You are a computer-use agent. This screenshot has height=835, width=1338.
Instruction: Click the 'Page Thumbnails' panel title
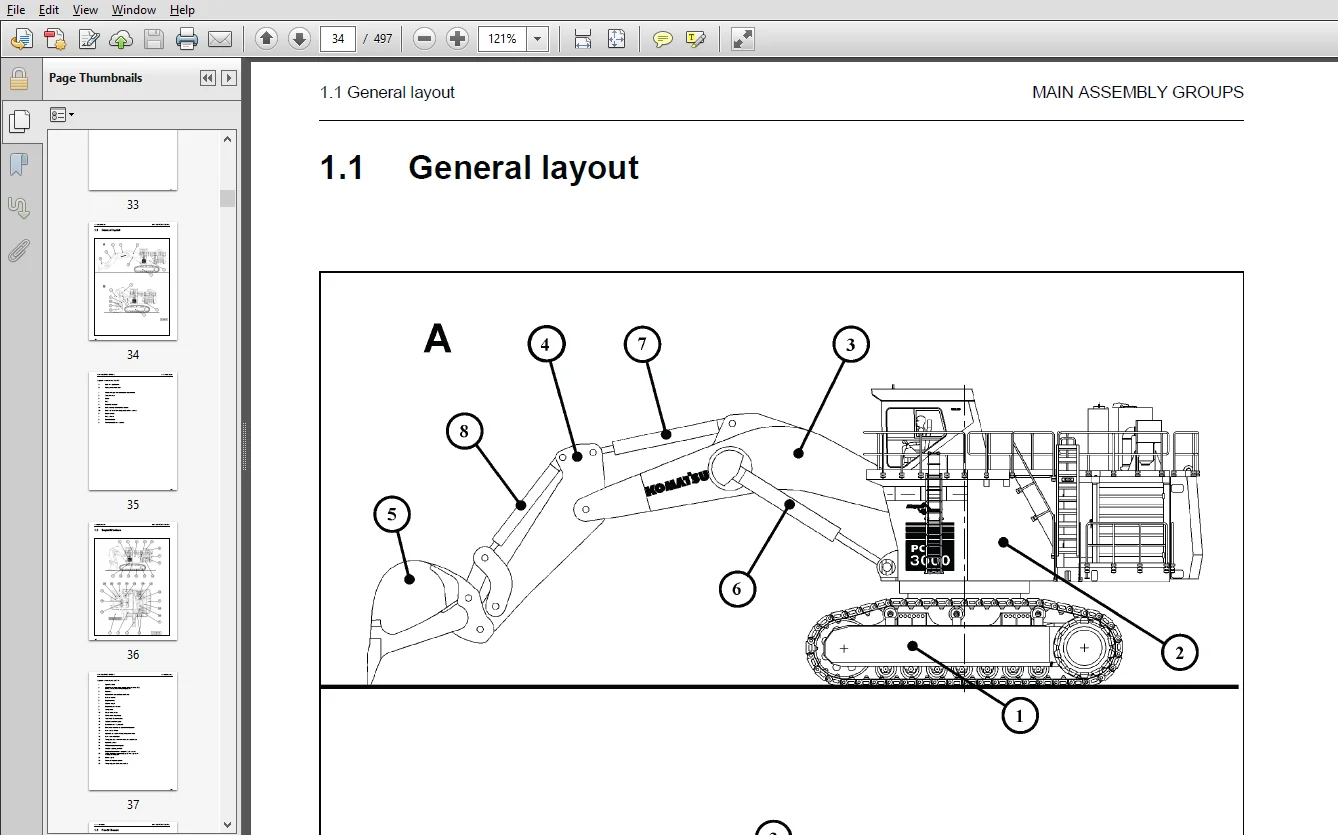96,78
